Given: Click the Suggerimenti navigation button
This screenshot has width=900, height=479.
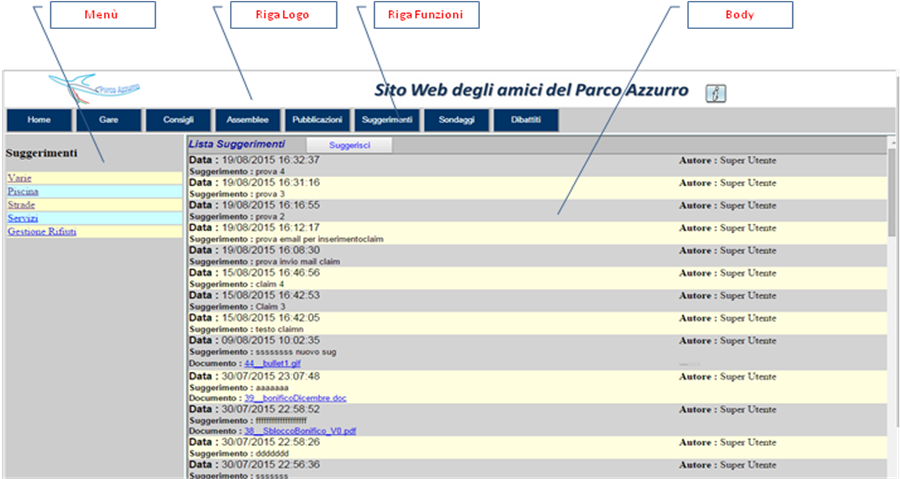Looking at the screenshot, I should tap(386, 120).
